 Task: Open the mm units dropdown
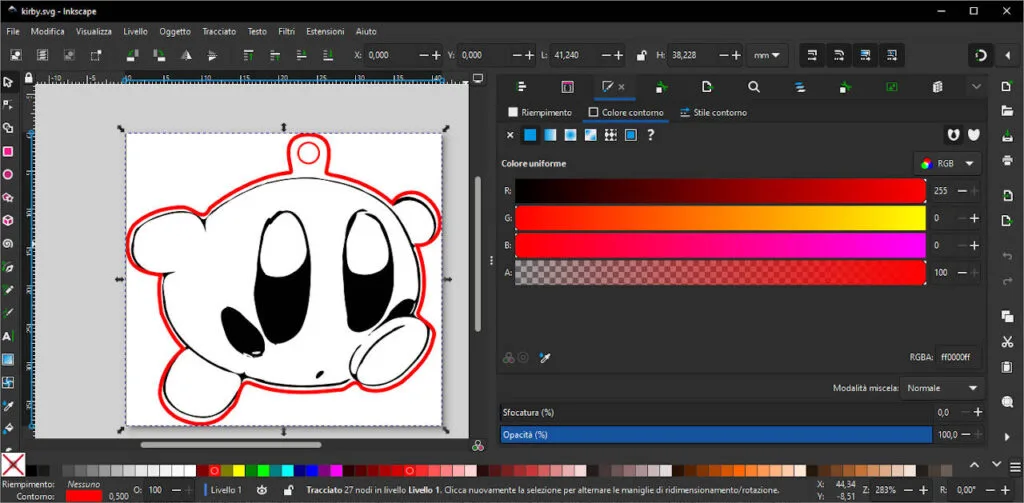767,56
